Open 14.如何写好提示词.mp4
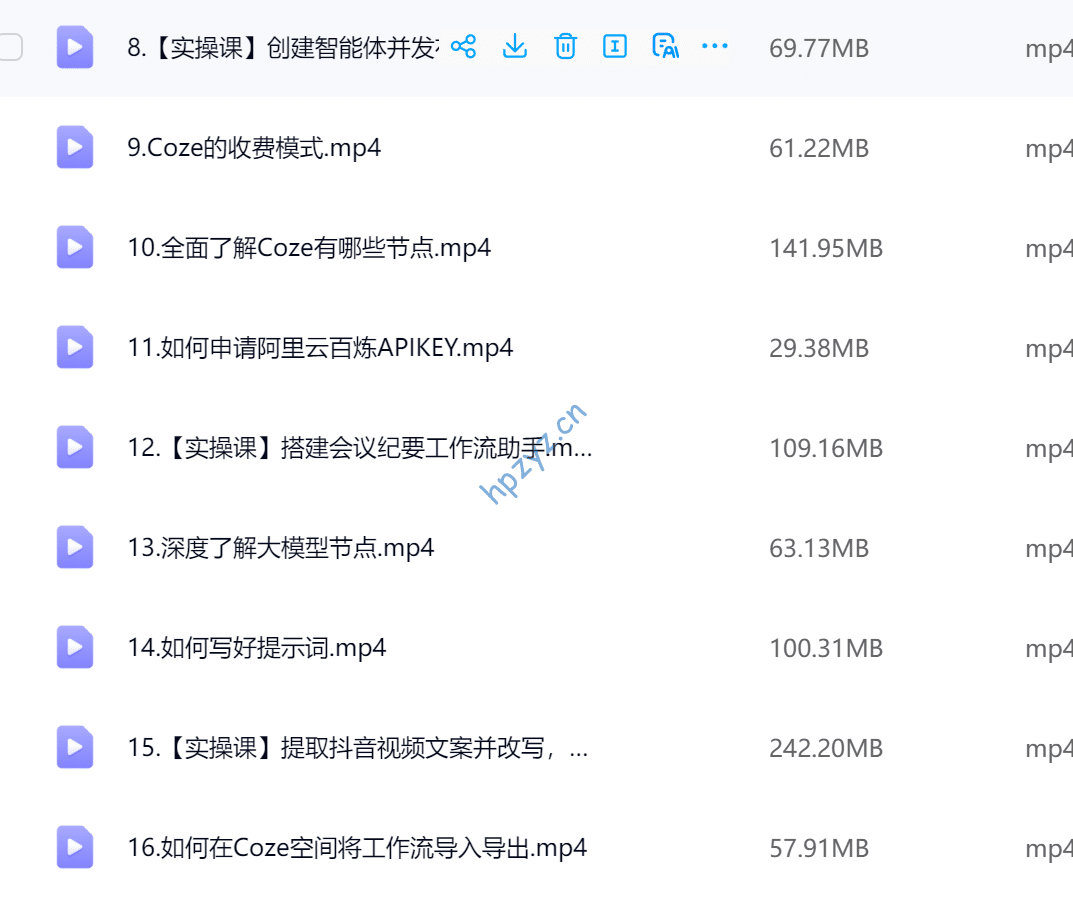The width and height of the screenshot is (1073, 907). tap(257, 648)
